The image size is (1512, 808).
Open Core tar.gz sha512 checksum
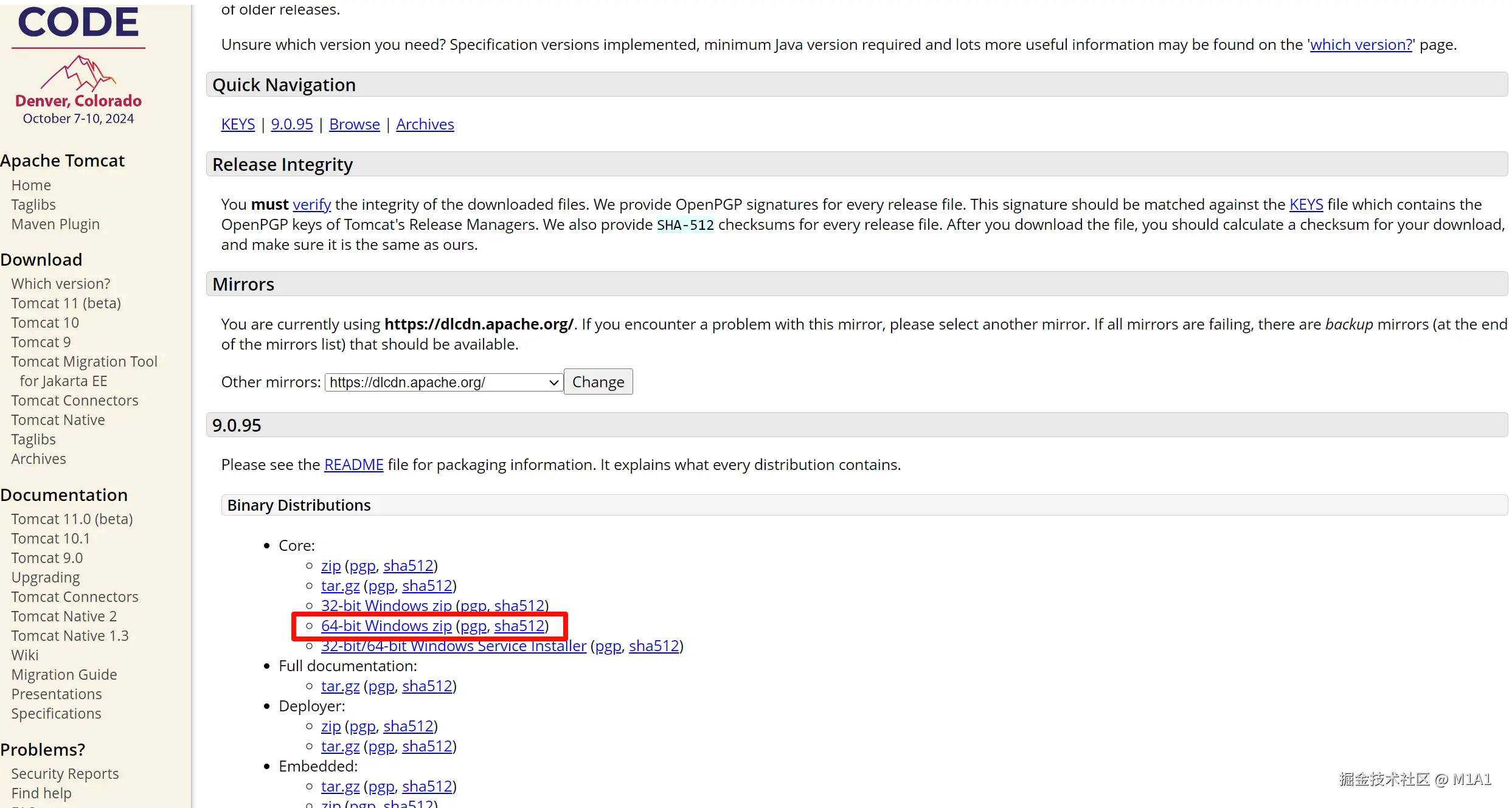427,585
